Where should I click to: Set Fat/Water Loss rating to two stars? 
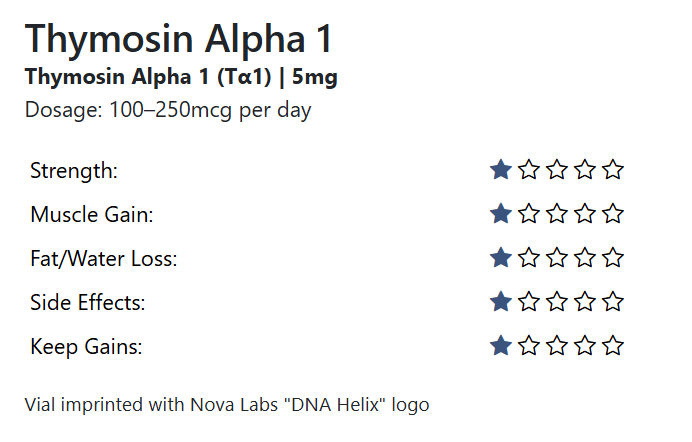(x=529, y=258)
